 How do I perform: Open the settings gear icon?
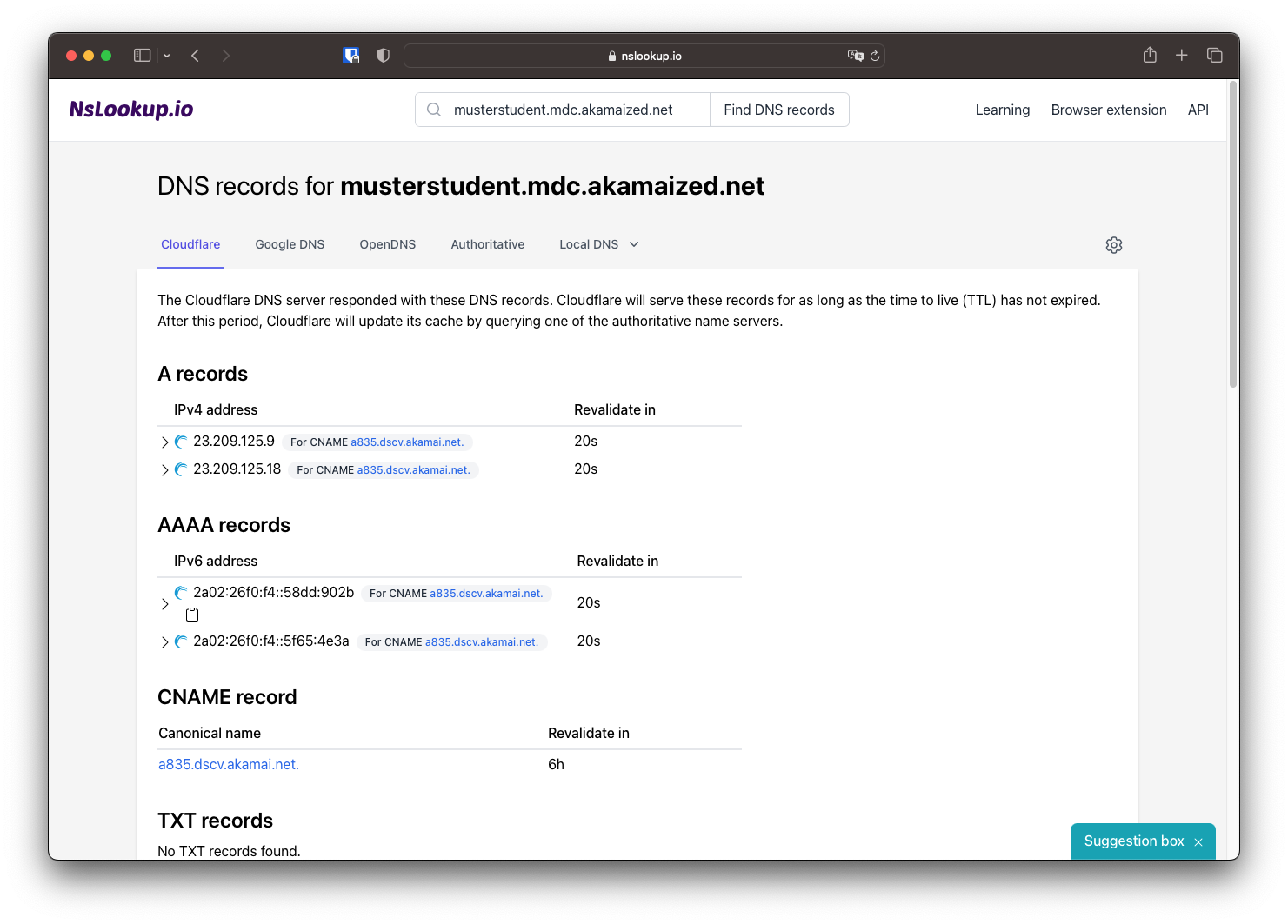(1114, 245)
